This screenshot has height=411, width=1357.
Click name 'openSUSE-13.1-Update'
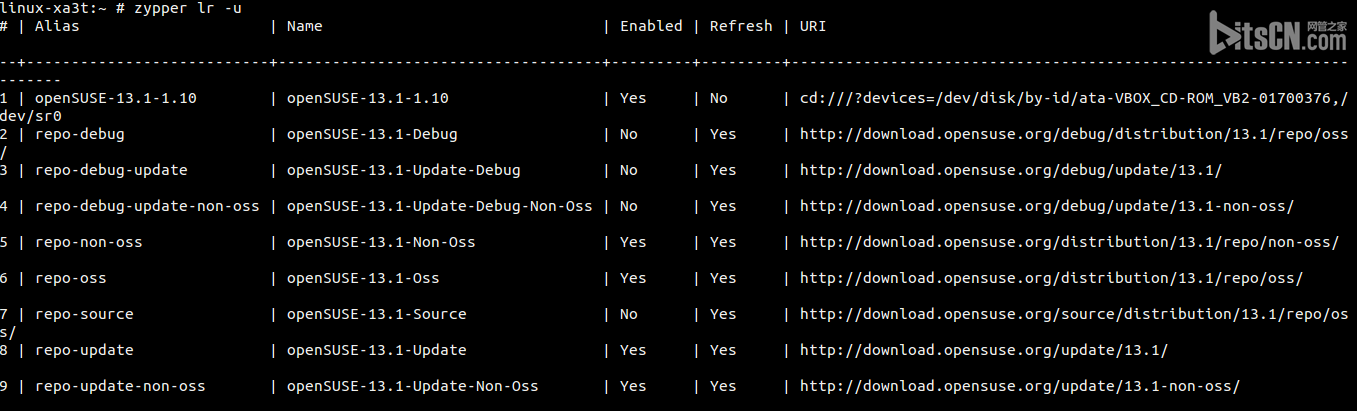(376, 350)
